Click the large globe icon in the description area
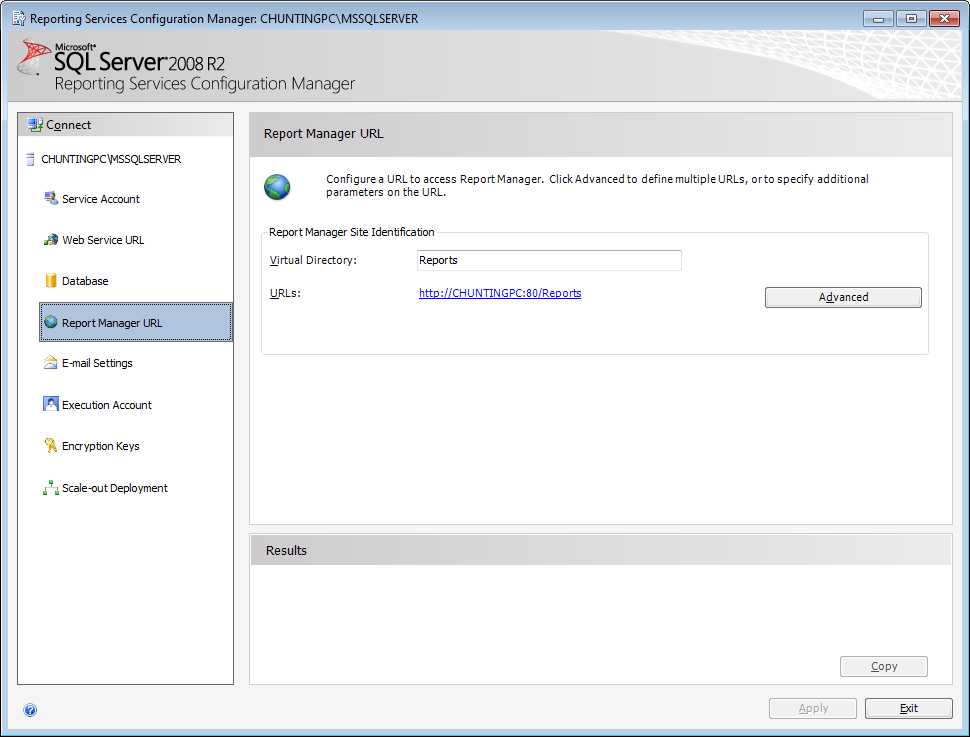 (277, 187)
